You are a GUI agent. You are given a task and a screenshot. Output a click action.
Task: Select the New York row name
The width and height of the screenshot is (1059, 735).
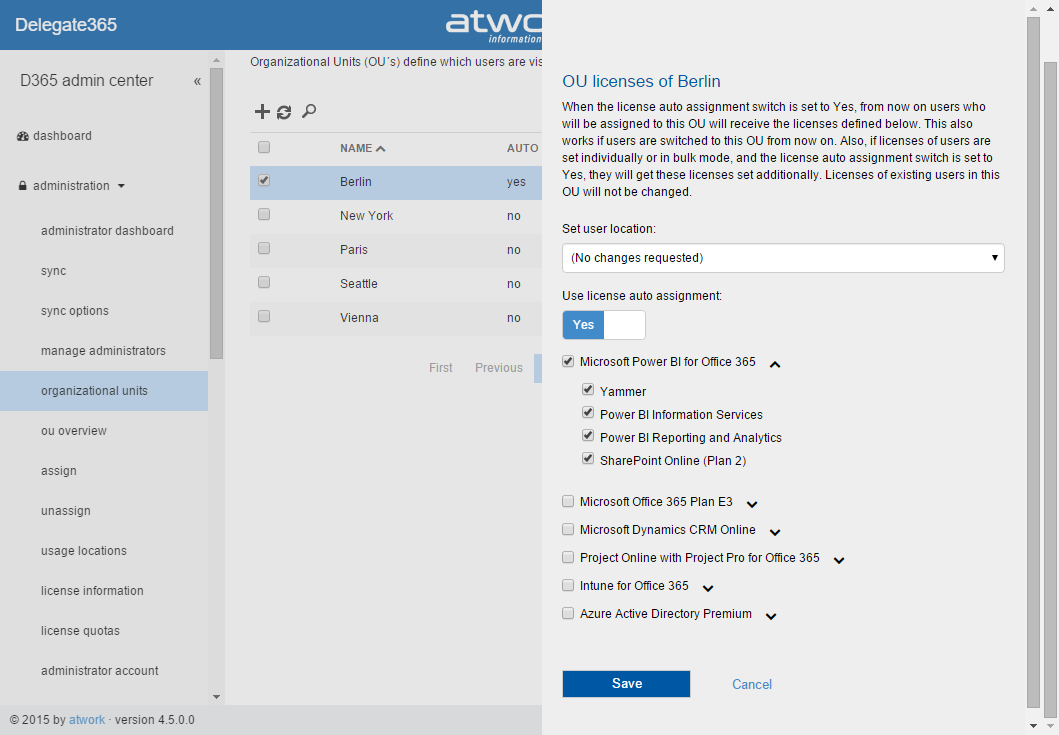pyautogui.click(x=367, y=216)
